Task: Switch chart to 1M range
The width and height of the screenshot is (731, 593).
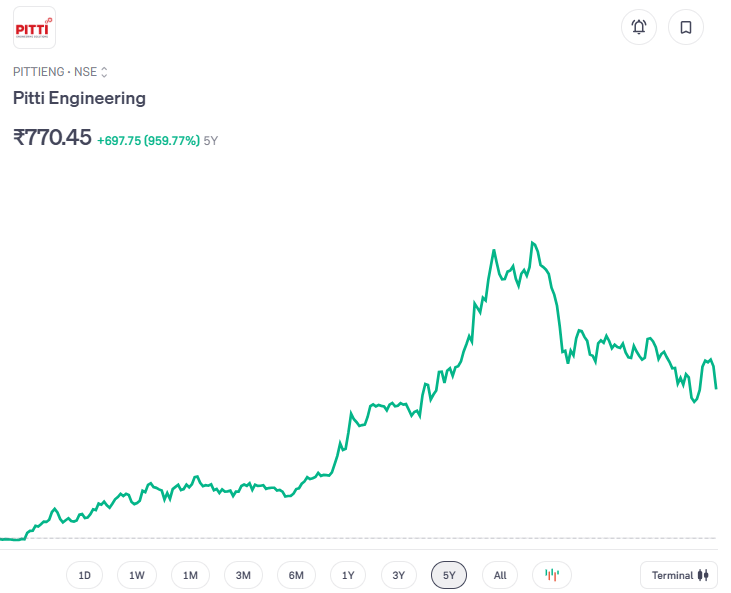Action: pyautogui.click(x=190, y=575)
